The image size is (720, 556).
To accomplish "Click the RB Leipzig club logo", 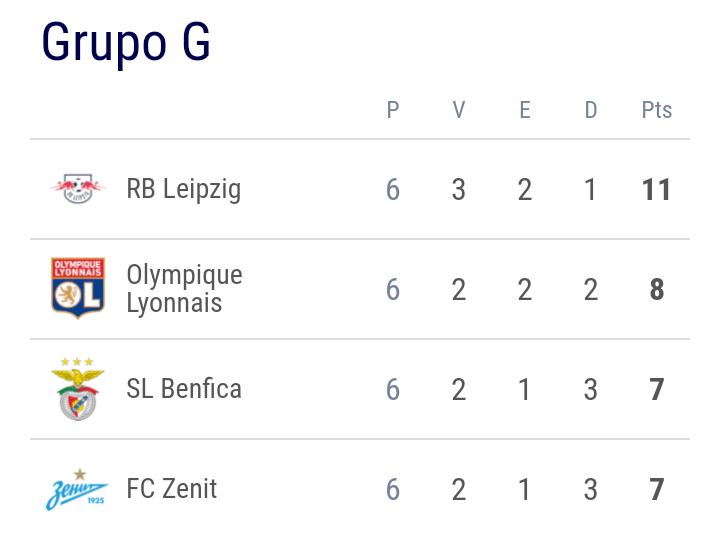I will (78, 189).
